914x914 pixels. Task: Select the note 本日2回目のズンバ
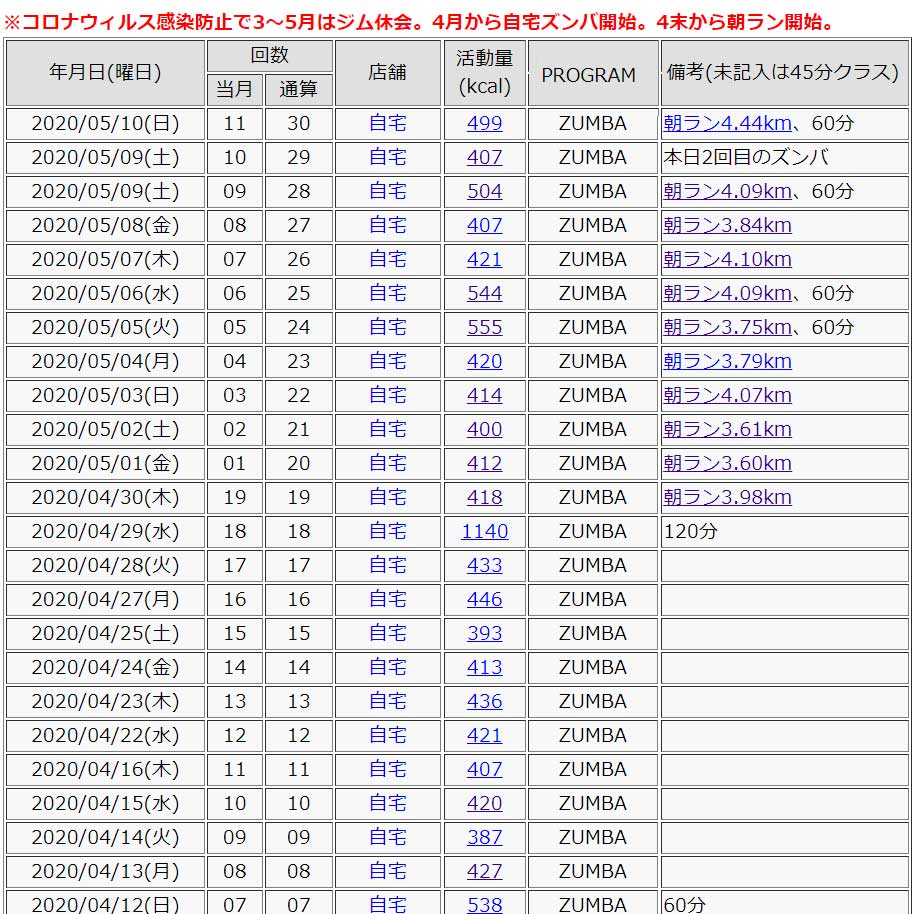pos(746,157)
